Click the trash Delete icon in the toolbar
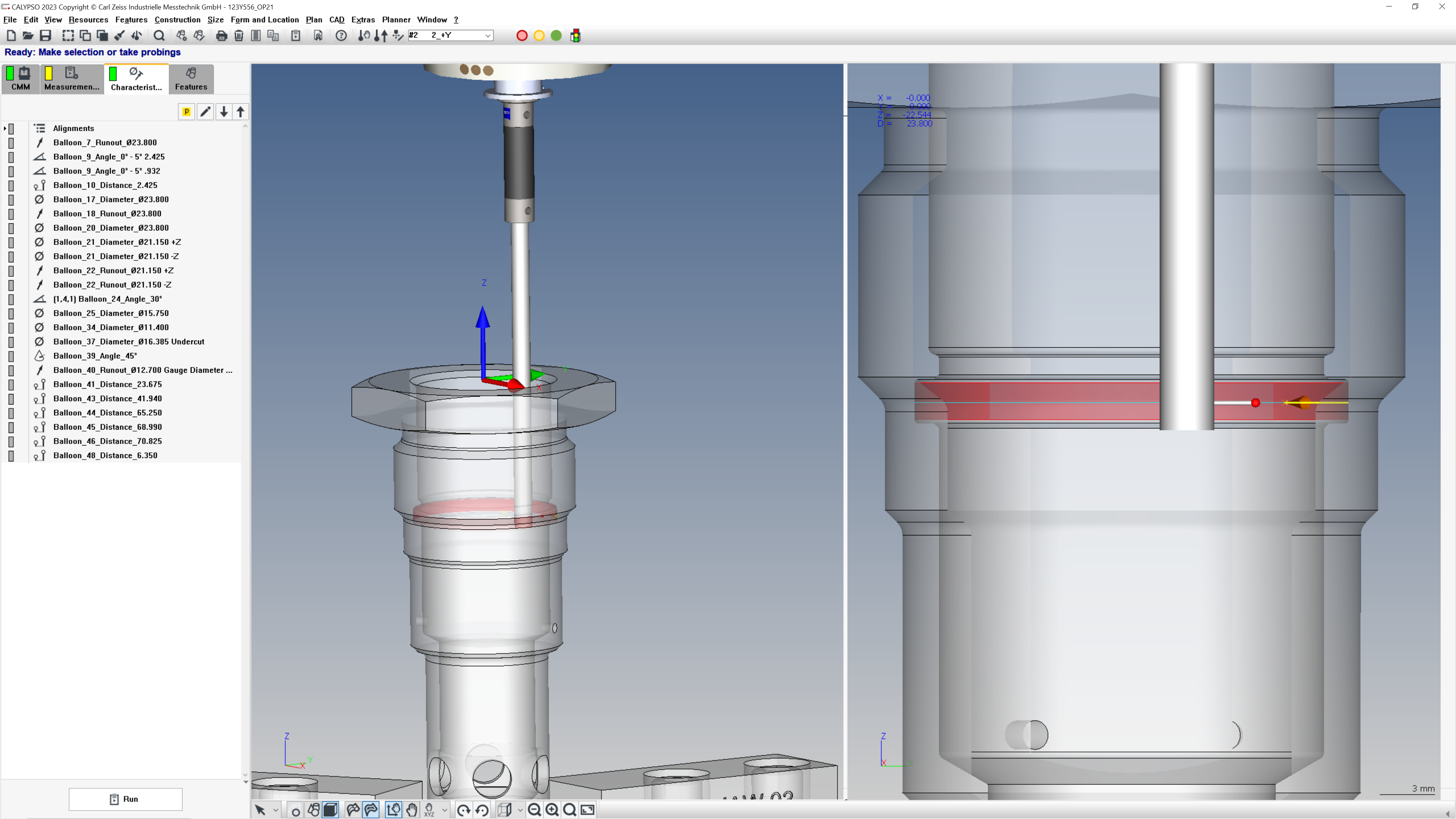Image resolution: width=1456 pixels, height=819 pixels. (238, 35)
